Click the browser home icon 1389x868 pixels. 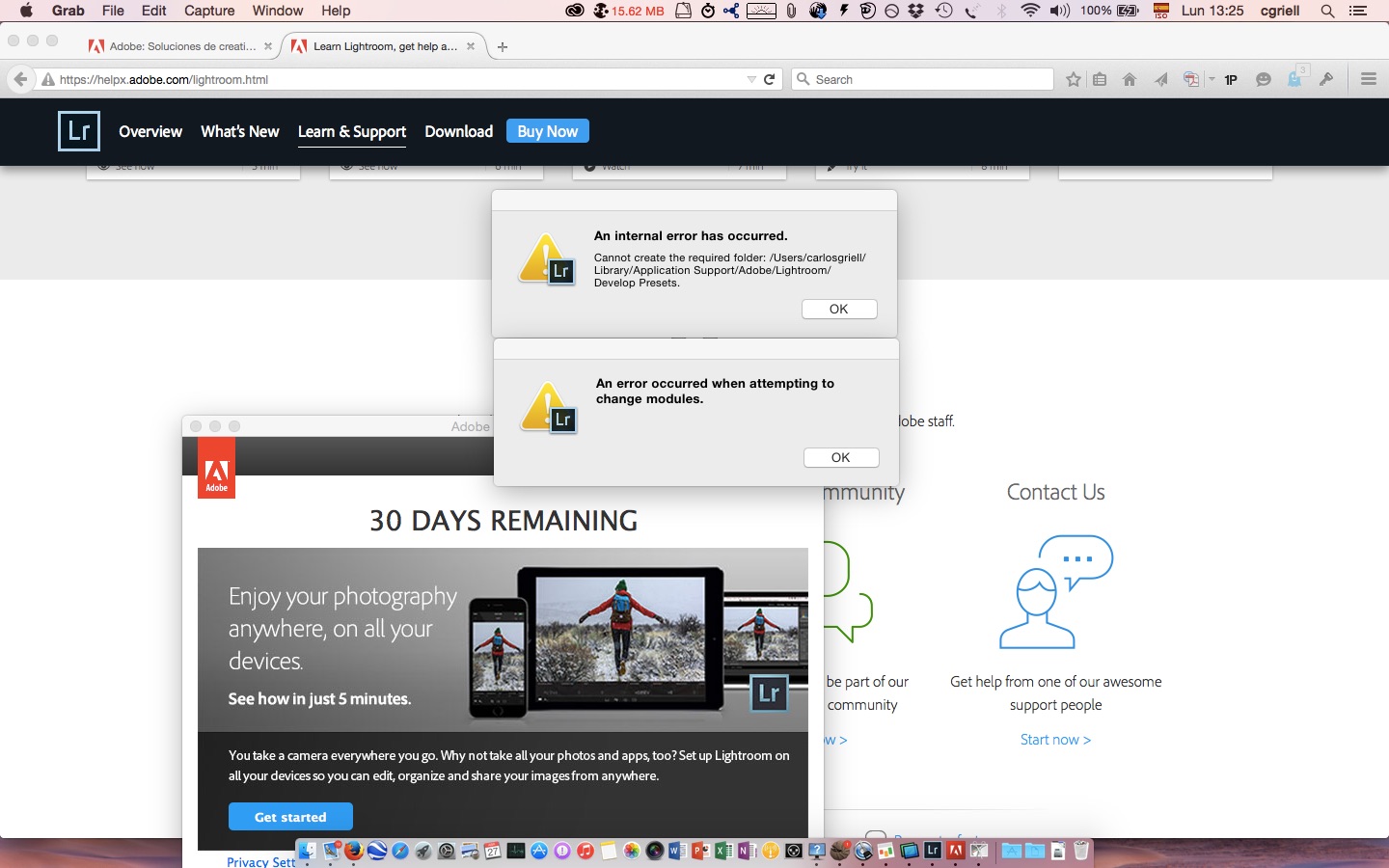pos(1130,80)
